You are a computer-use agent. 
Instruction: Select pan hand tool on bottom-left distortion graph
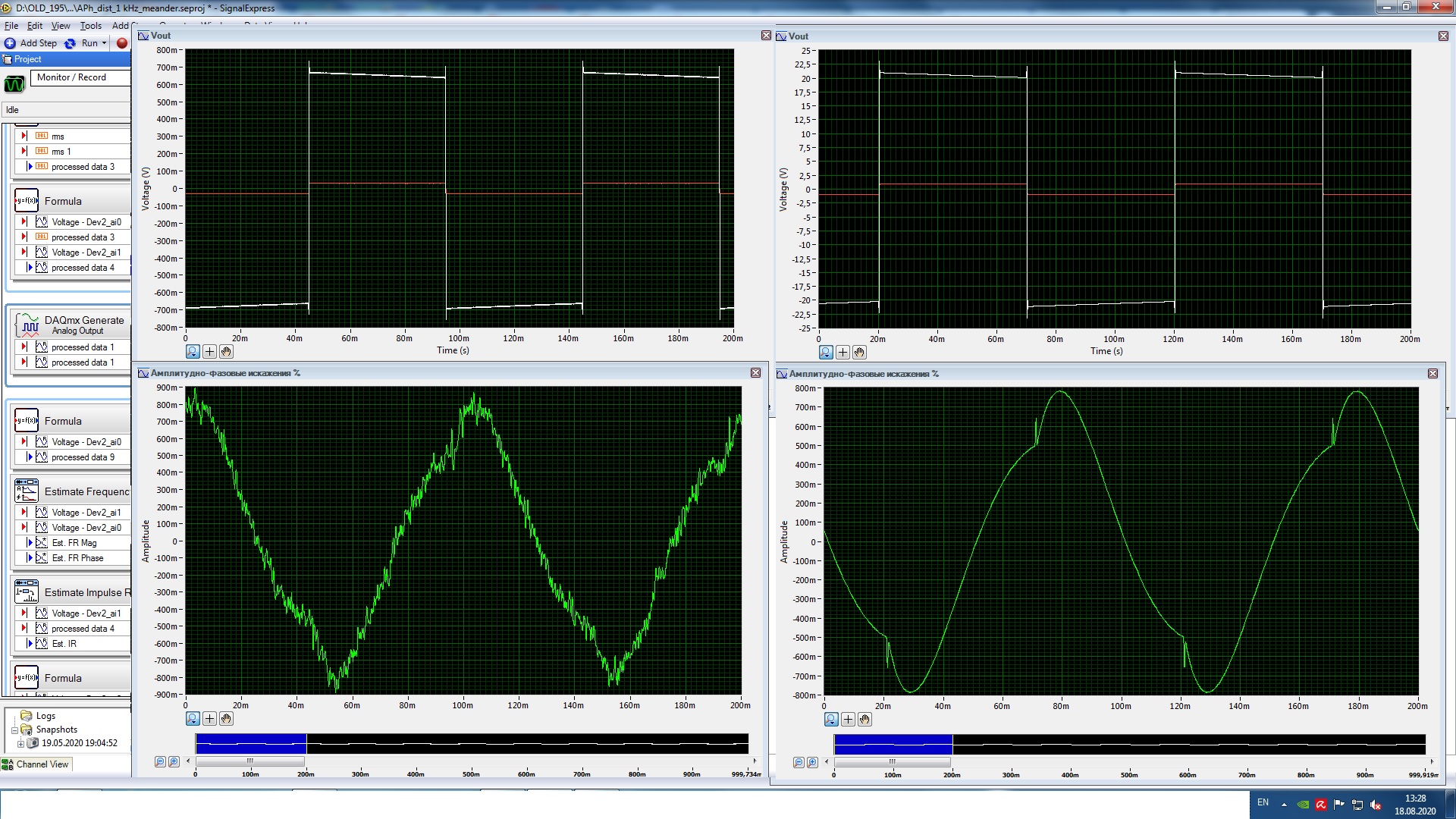pyautogui.click(x=226, y=718)
